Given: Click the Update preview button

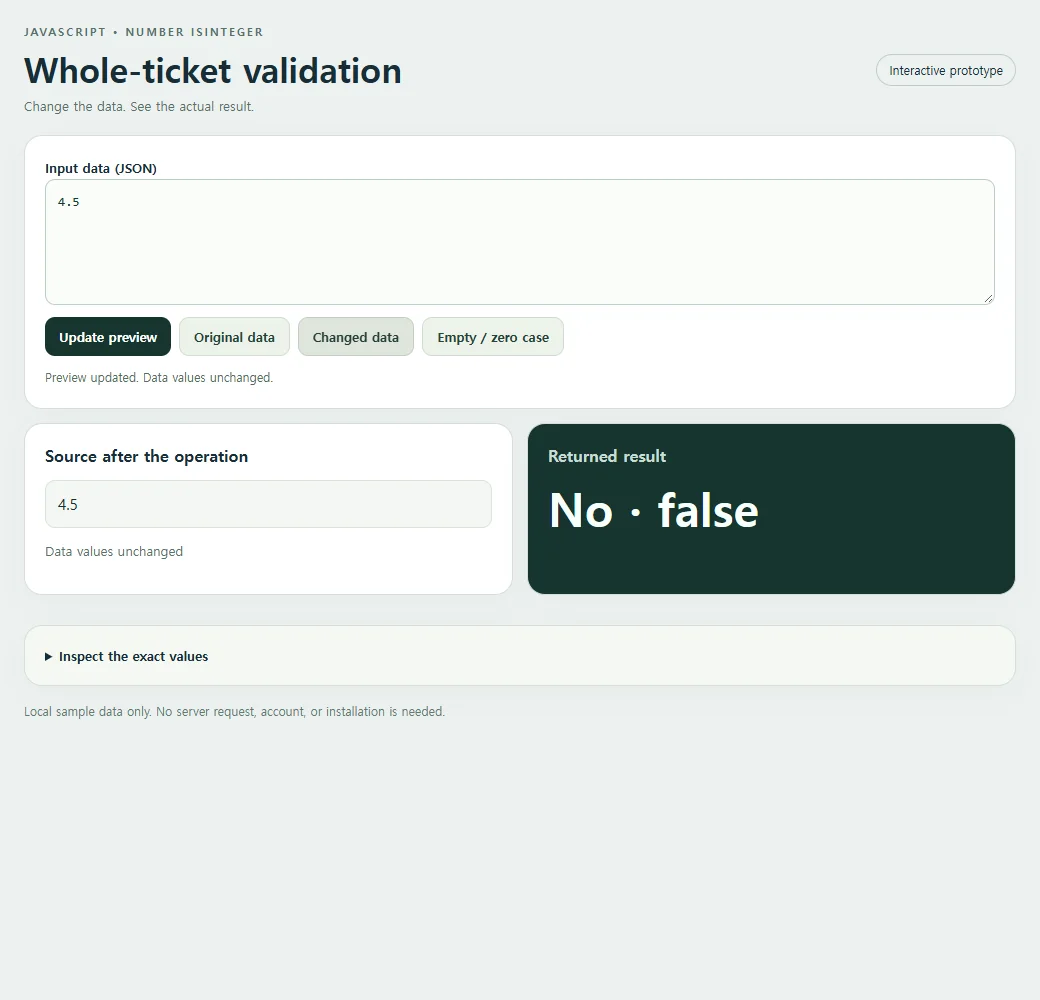Looking at the screenshot, I should tap(108, 337).
